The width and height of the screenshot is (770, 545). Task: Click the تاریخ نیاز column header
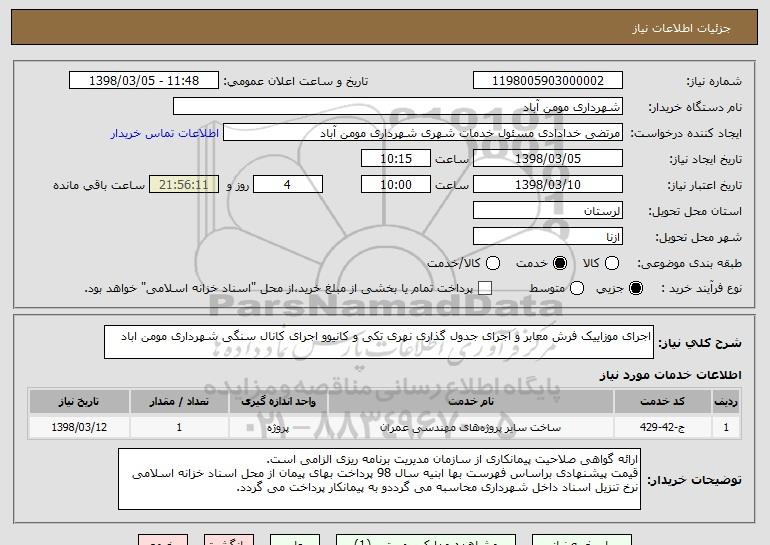point(79,402)
